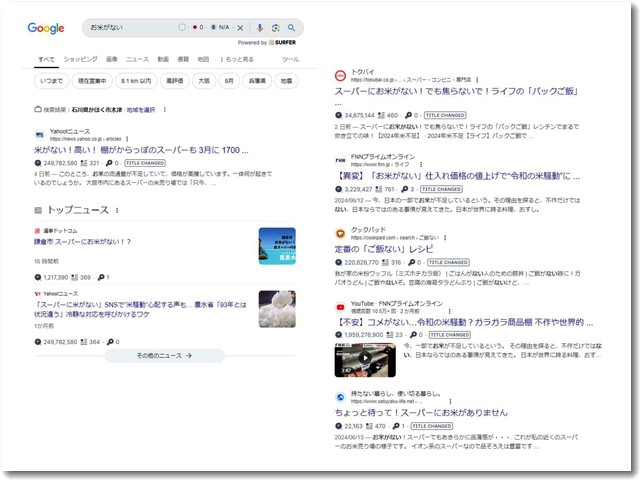Open the Google logo homepage link
Screen dimensions: 640x480
tap(46, 28)
